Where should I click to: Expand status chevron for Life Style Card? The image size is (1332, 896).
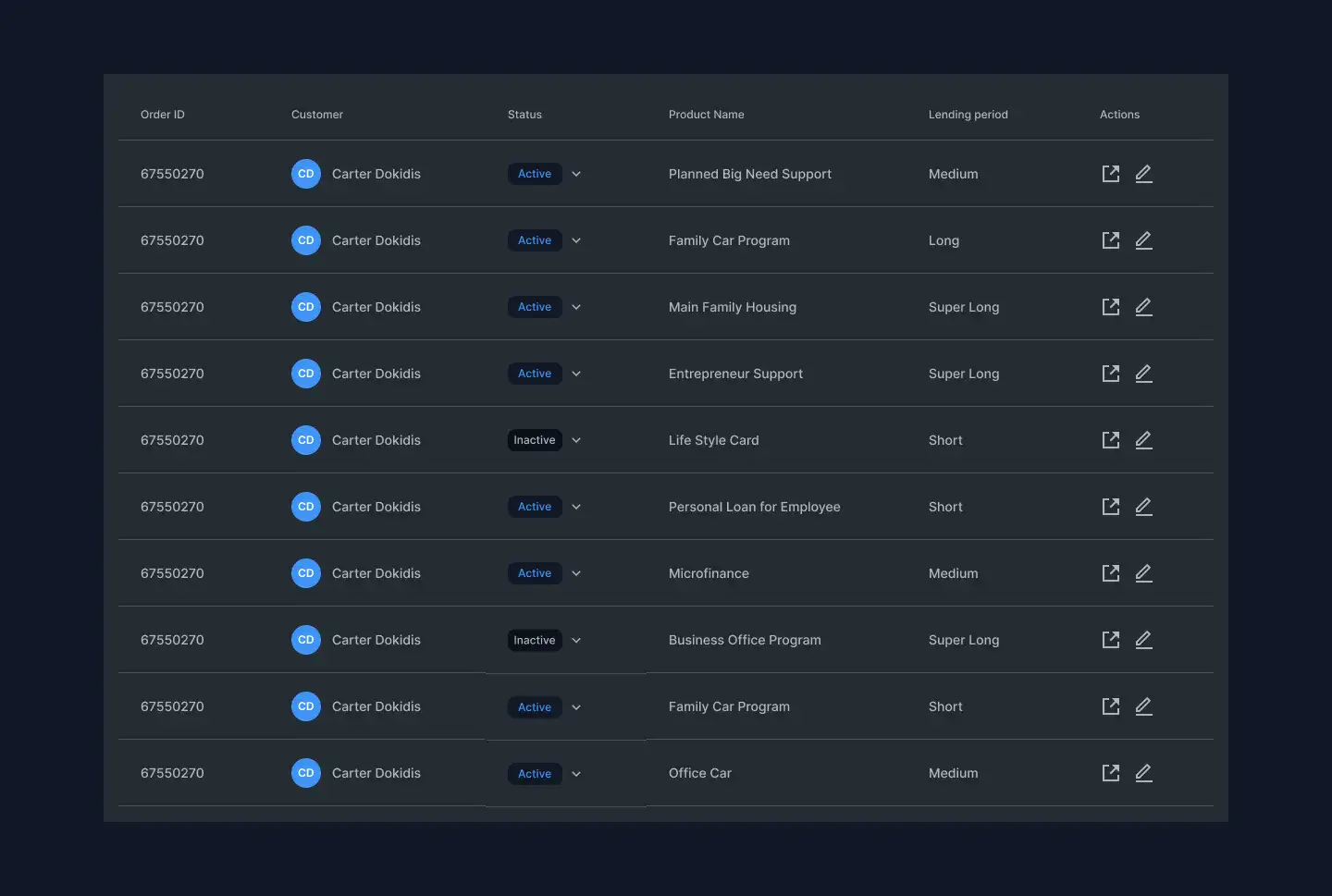576,440
